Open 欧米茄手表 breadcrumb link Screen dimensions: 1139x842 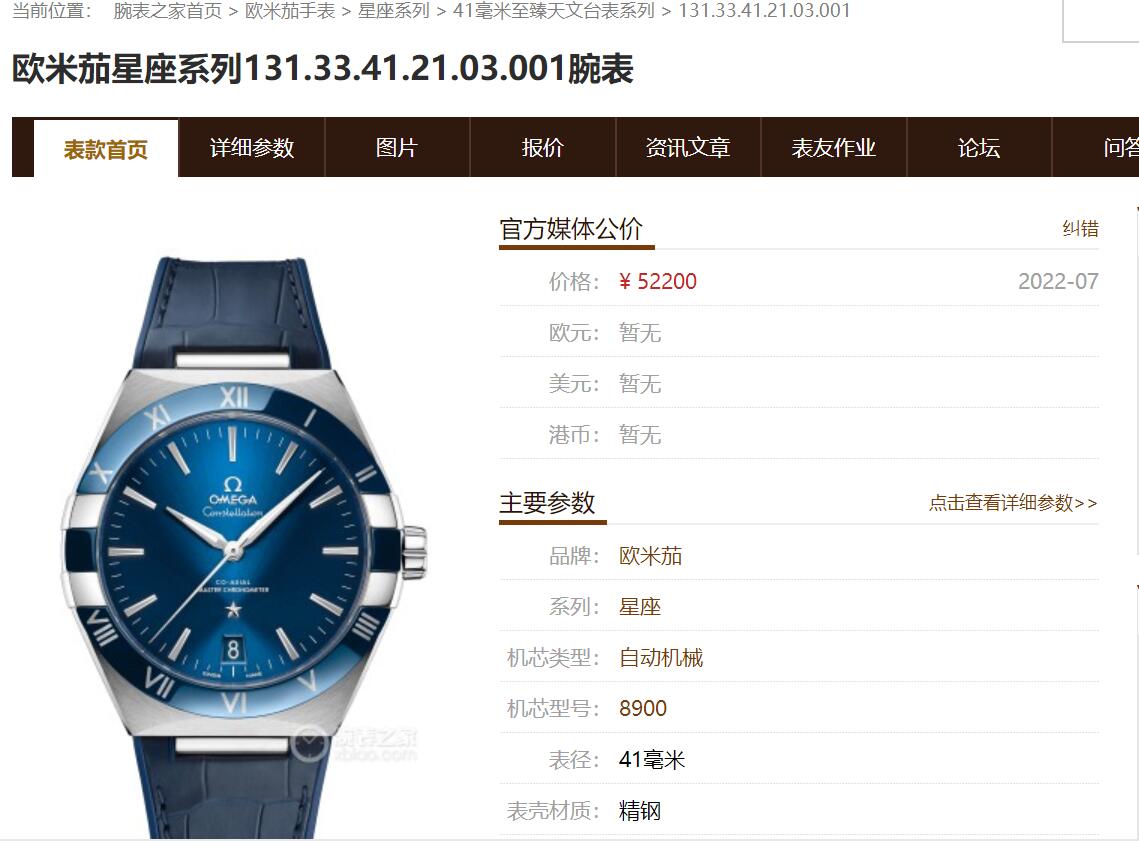click(290, 11)
